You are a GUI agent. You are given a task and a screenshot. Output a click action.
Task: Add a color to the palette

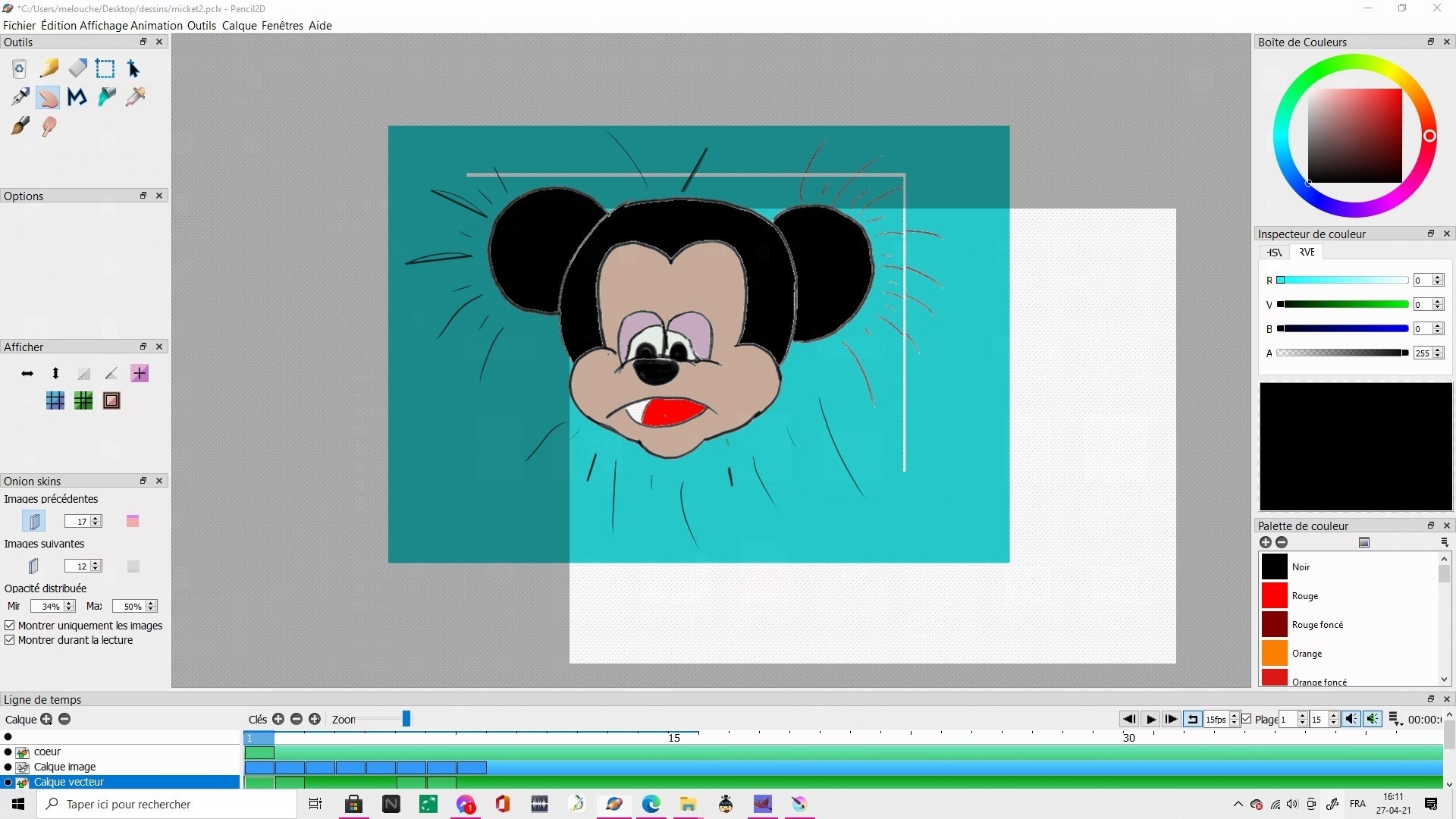click(x=1265, y=542)
